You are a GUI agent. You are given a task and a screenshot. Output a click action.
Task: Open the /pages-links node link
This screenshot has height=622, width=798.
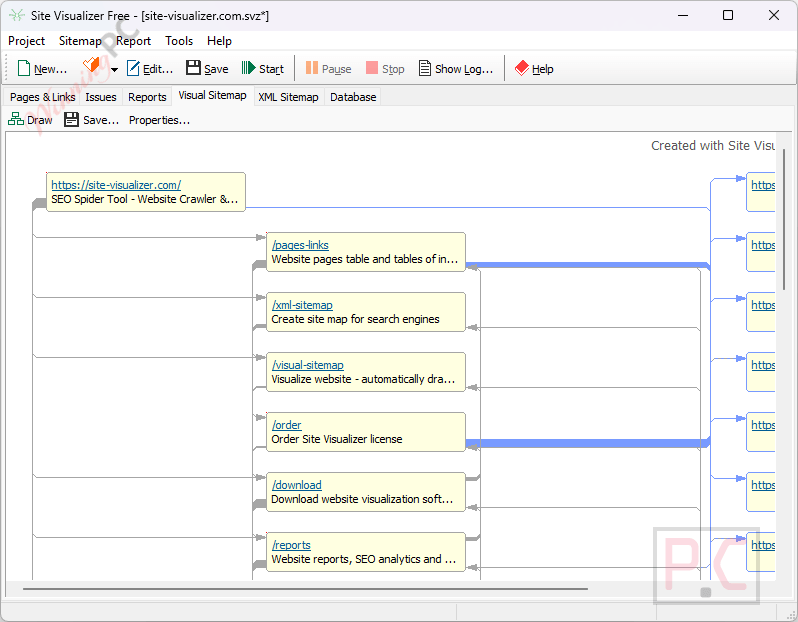click(x=300, y=245)
